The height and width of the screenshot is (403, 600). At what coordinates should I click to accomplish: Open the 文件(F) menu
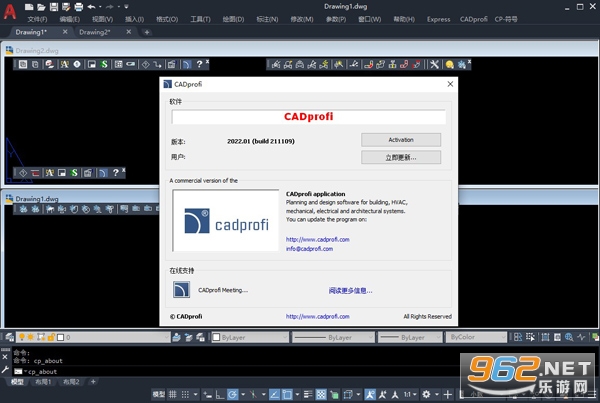coord(38,19)
